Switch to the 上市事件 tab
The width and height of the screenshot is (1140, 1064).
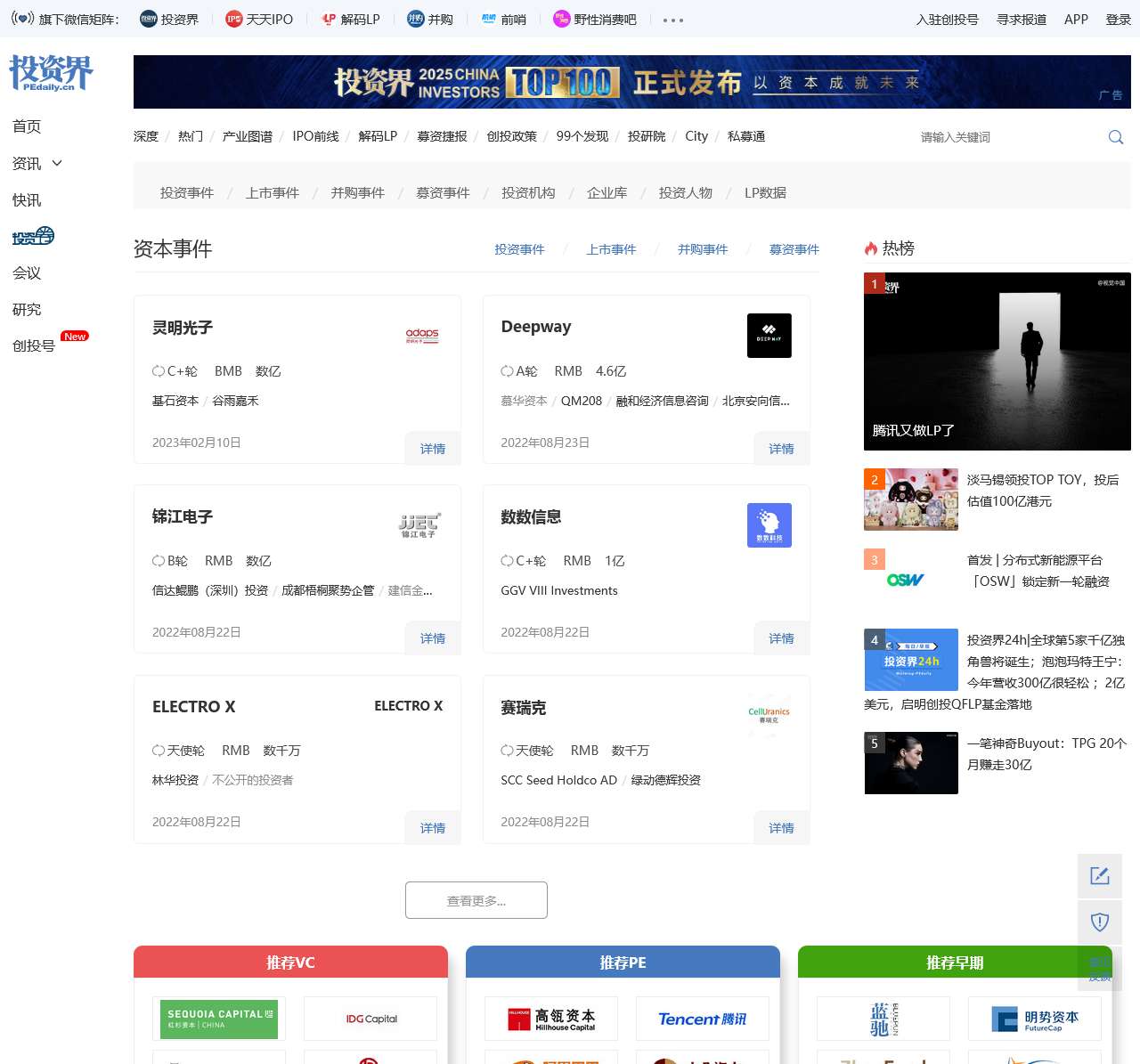coord(611,249)
